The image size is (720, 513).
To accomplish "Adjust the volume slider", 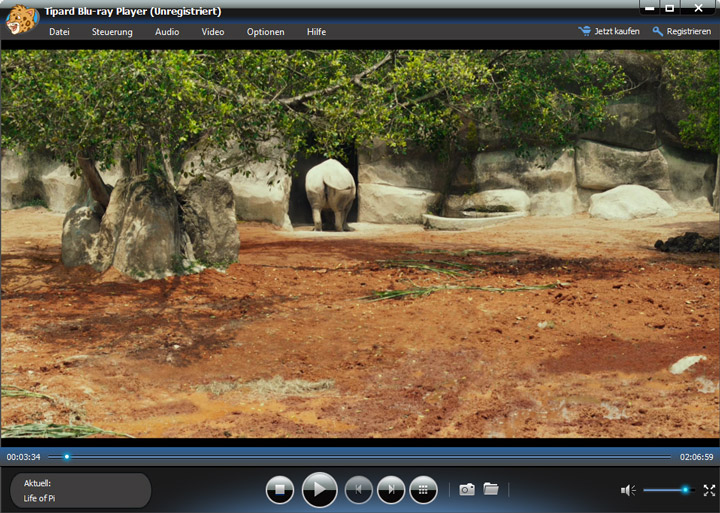I will click(x=669, y=490).
